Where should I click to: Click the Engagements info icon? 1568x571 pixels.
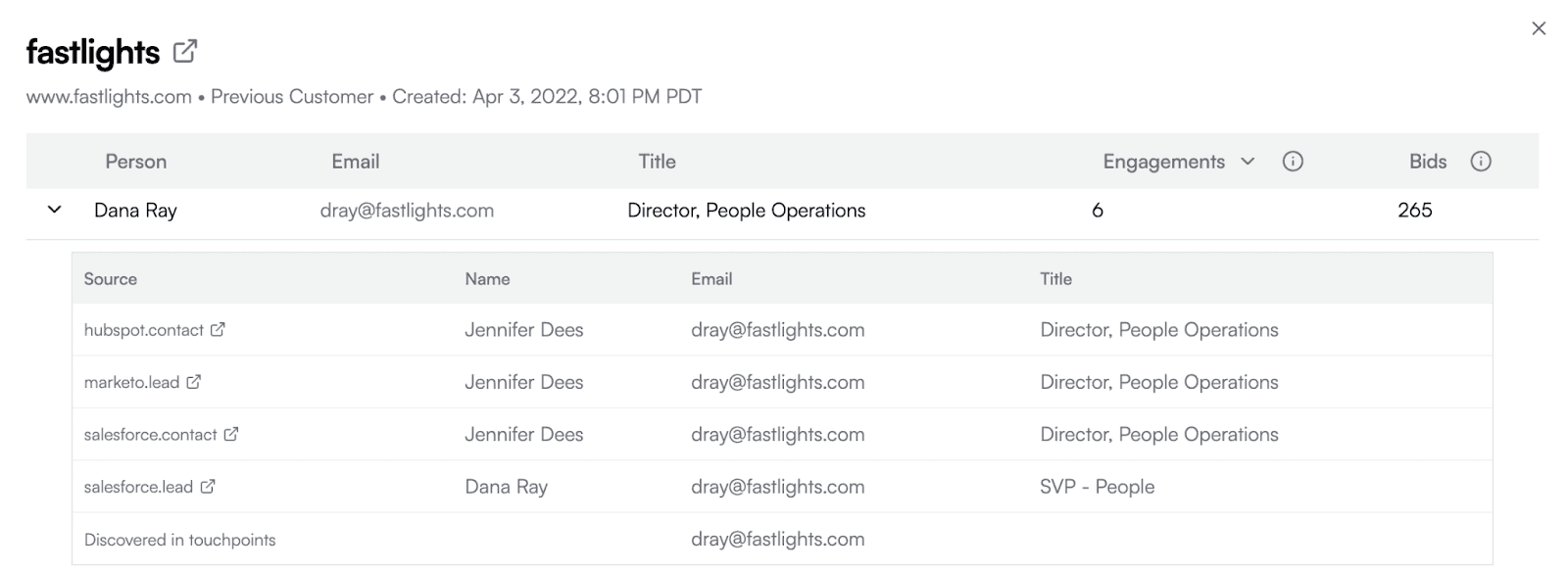pyautogui.click(x=1293, y=162)
